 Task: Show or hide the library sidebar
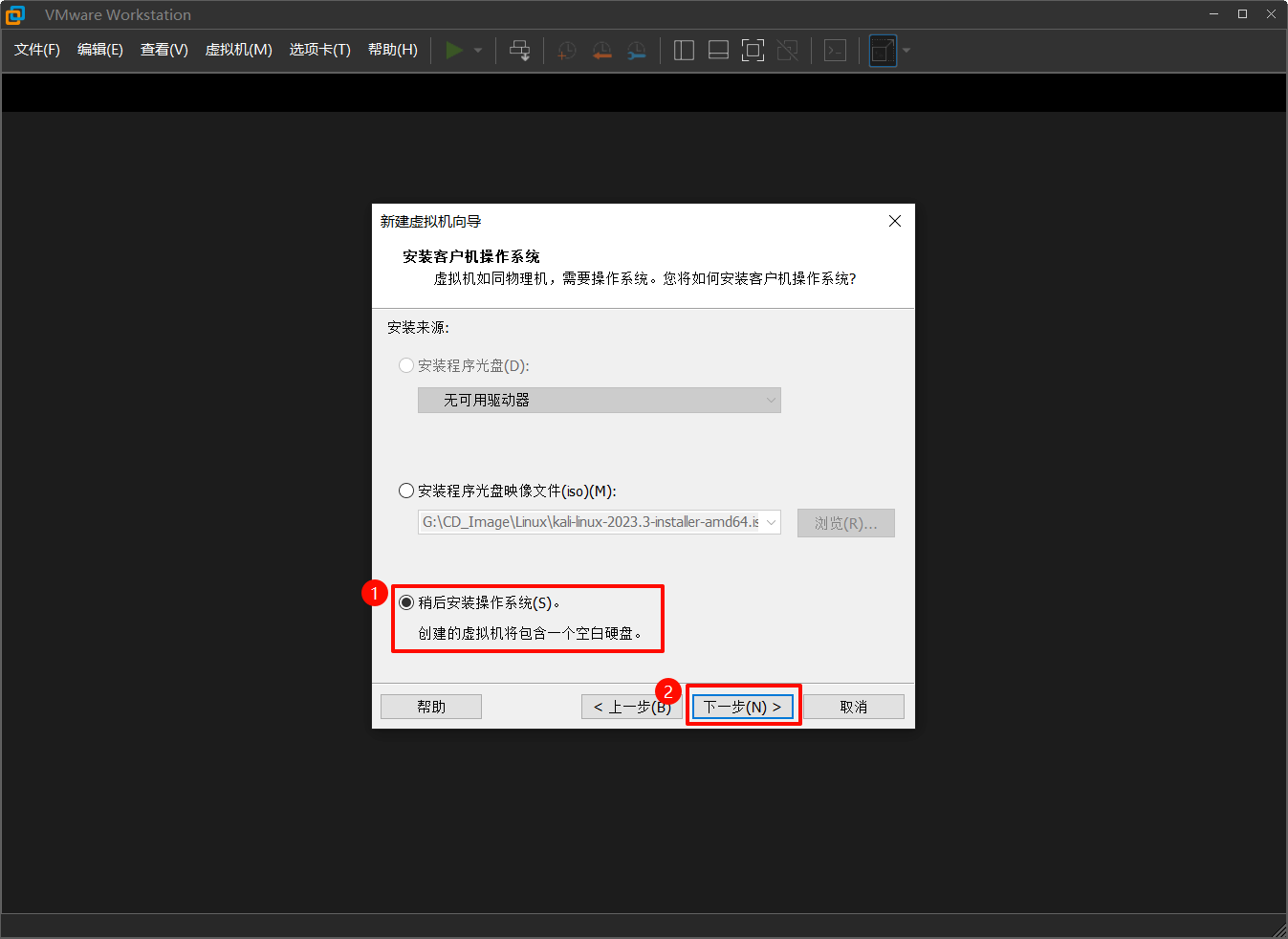point(684,50)
